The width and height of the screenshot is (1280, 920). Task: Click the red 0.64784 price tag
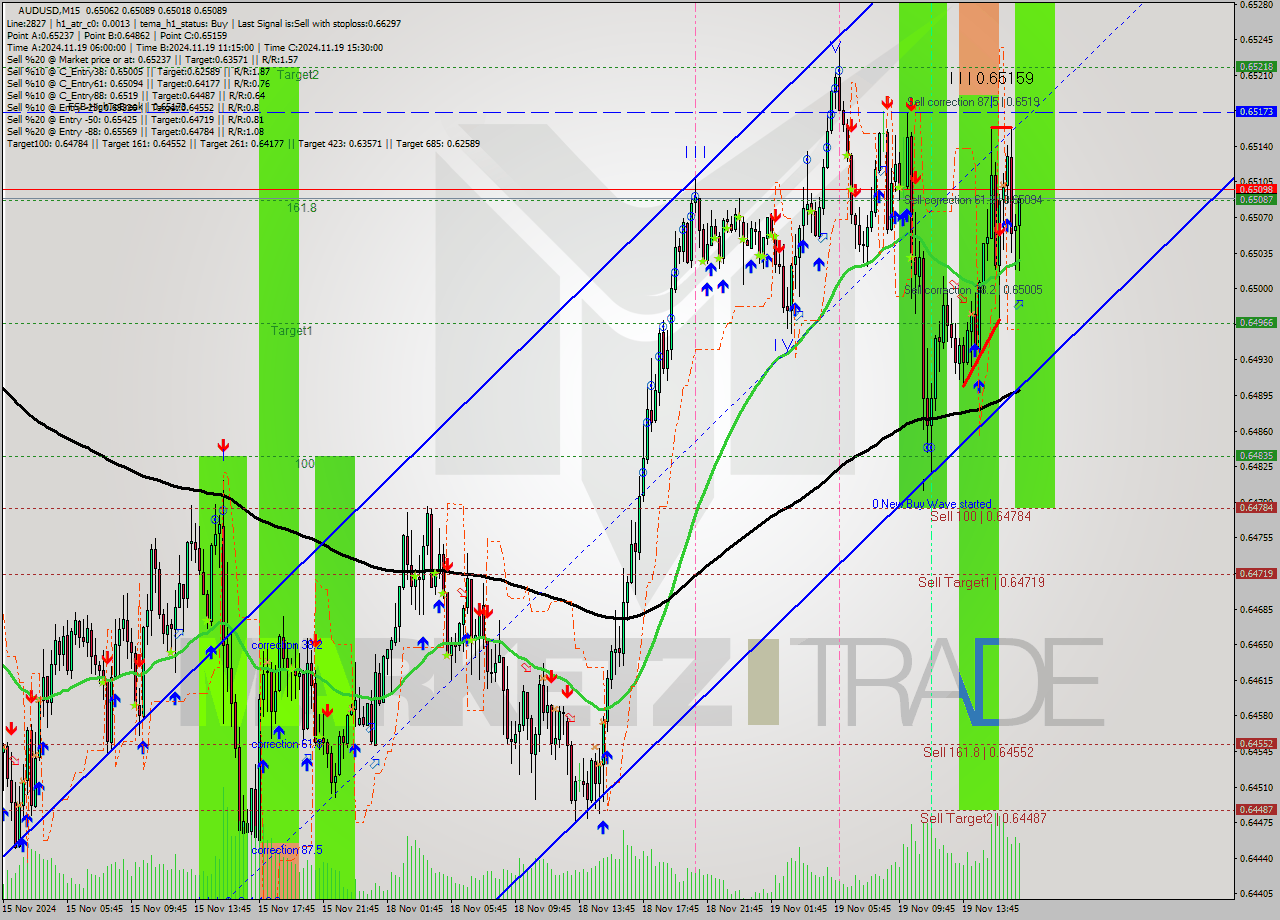(x=1255, y=508)
